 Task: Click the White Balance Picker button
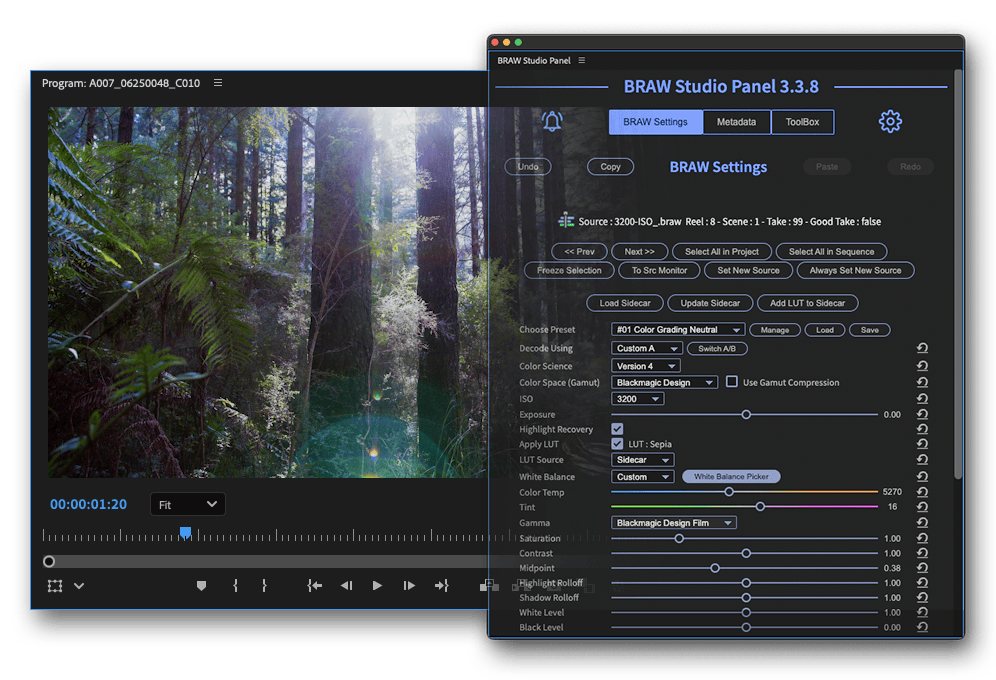(731, 477)
